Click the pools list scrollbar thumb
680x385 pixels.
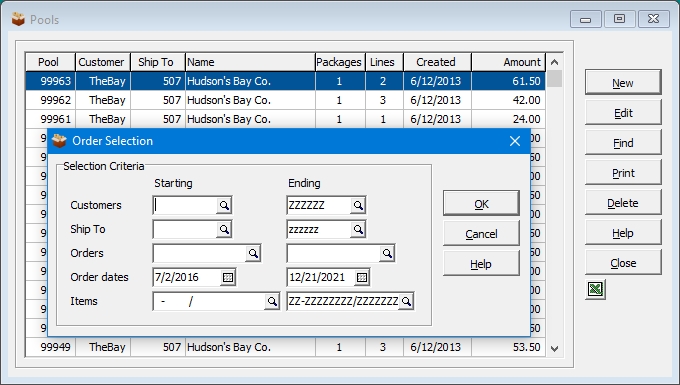coord(554,79)
